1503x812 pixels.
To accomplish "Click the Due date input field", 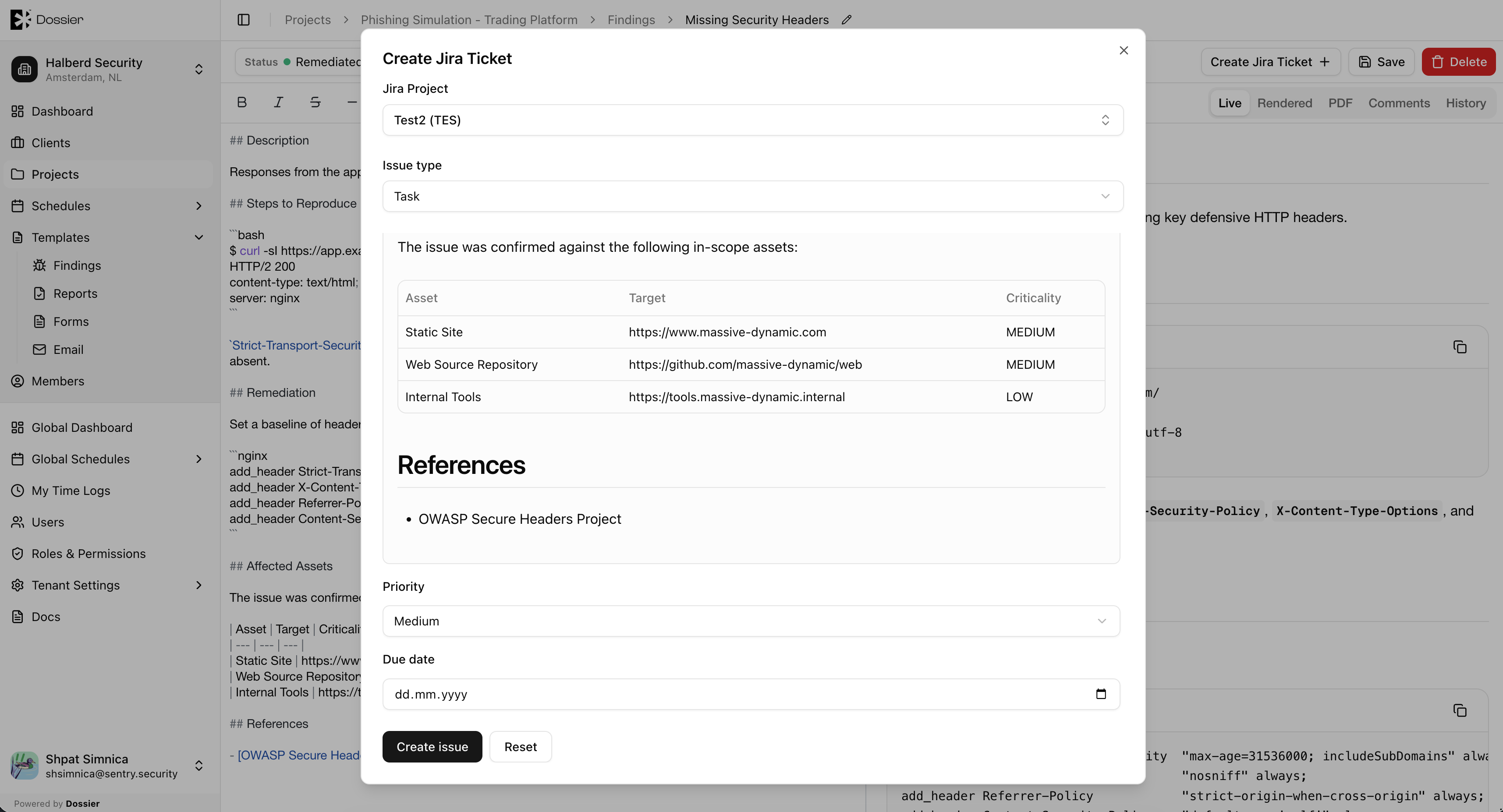I will click(751, 694).
